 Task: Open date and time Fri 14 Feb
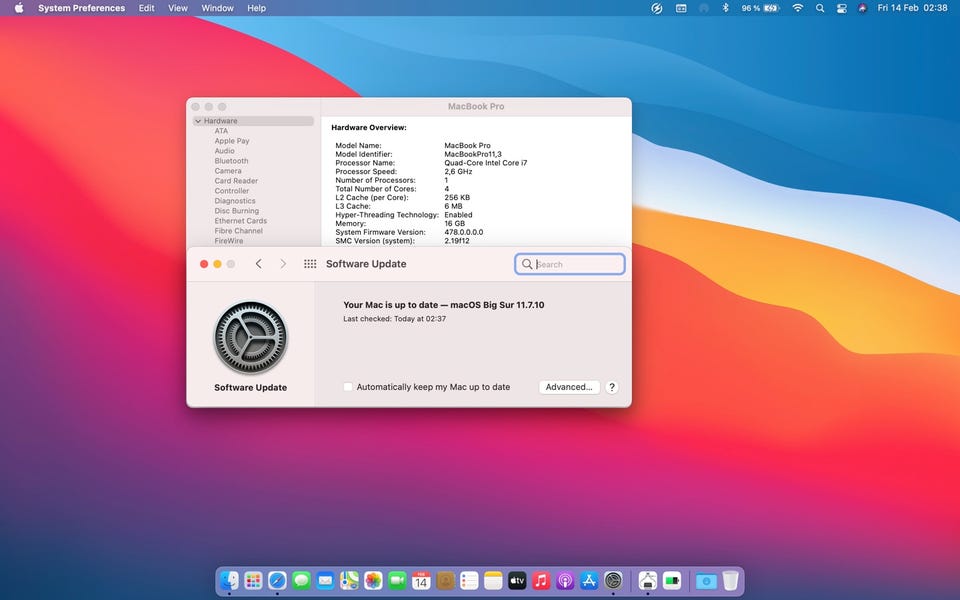pyautogui.click(x=912, y=8)
